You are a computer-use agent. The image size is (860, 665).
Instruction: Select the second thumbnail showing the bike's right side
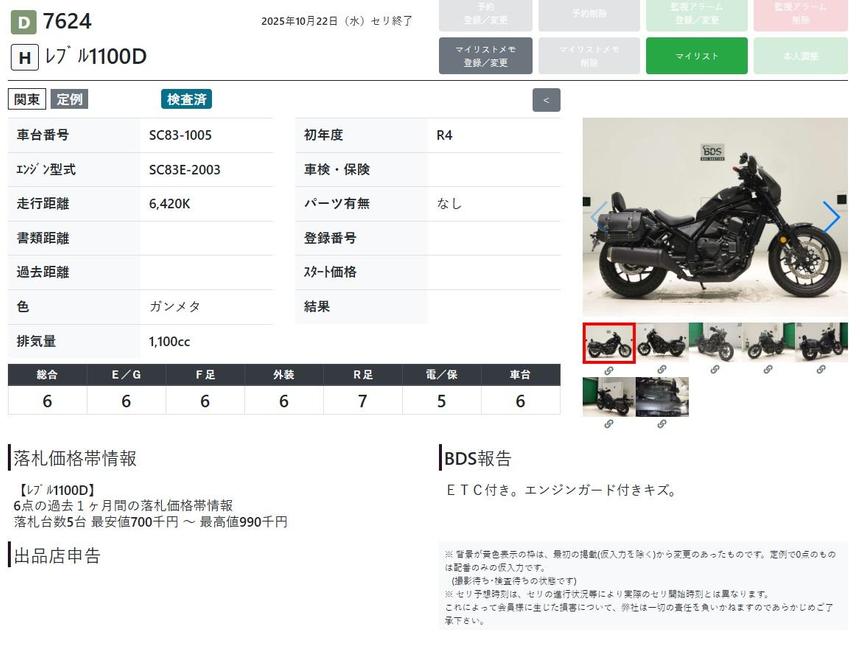pyautogui.click(x=661, y=343)
